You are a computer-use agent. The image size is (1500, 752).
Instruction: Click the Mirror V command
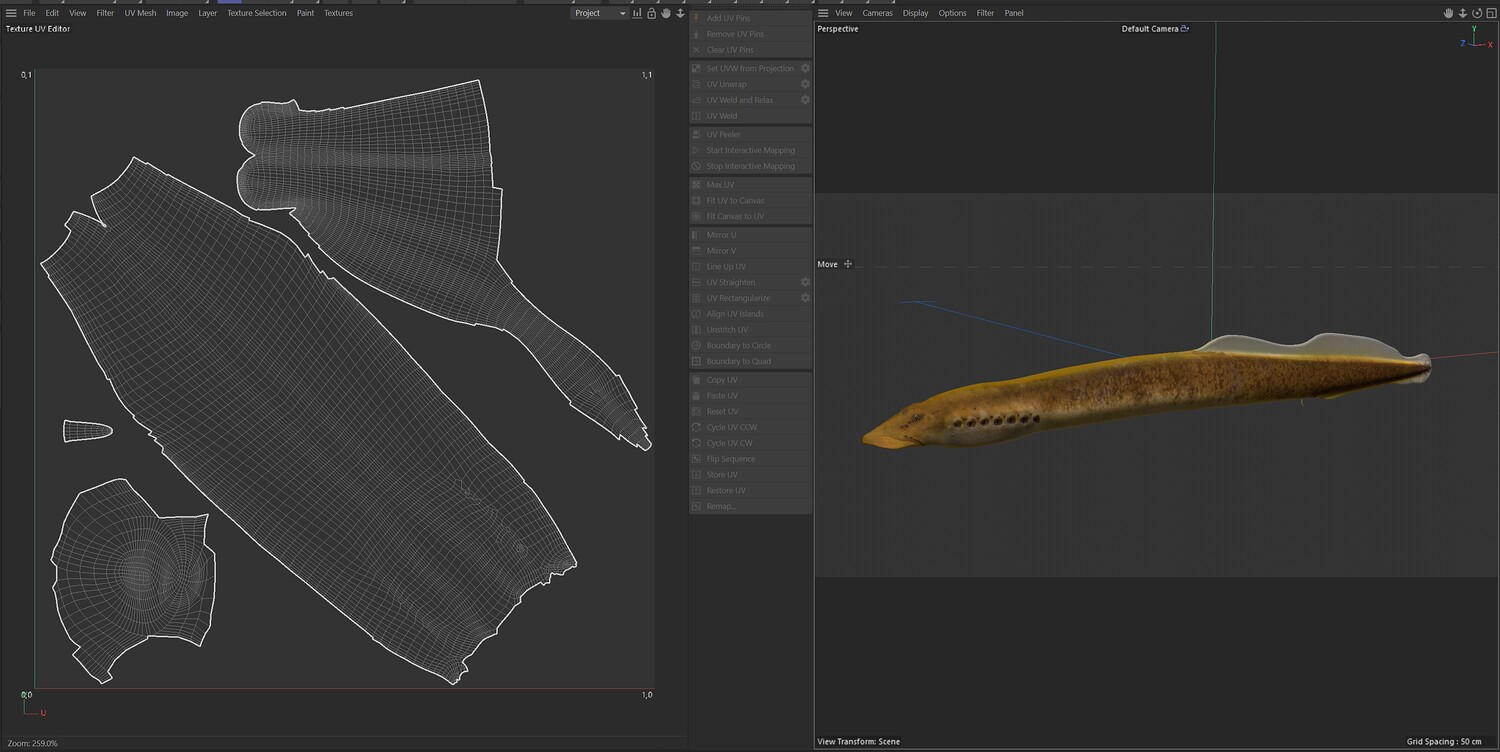click(751, 251)
